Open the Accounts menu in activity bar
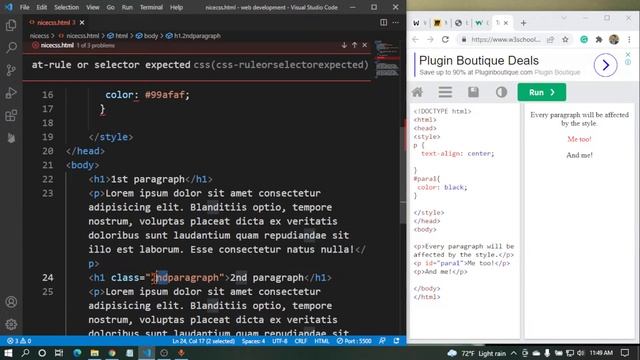This screenshot has height=360, width=640. [11, 302]
